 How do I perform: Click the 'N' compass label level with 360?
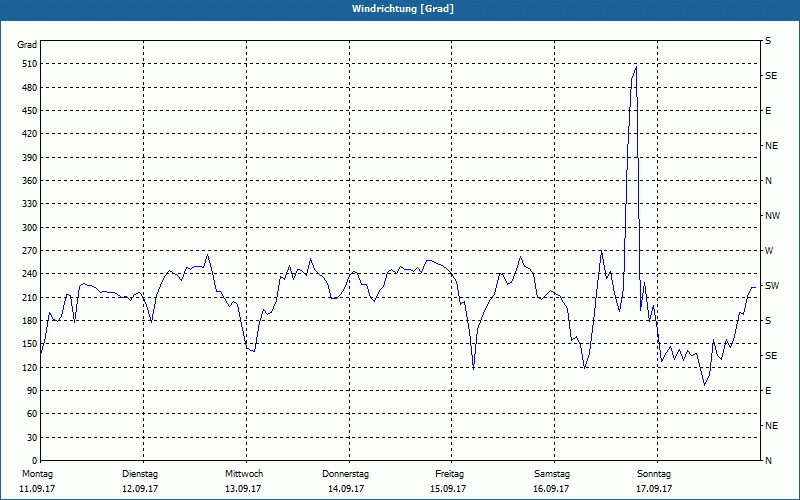click(x=768, y=181)
